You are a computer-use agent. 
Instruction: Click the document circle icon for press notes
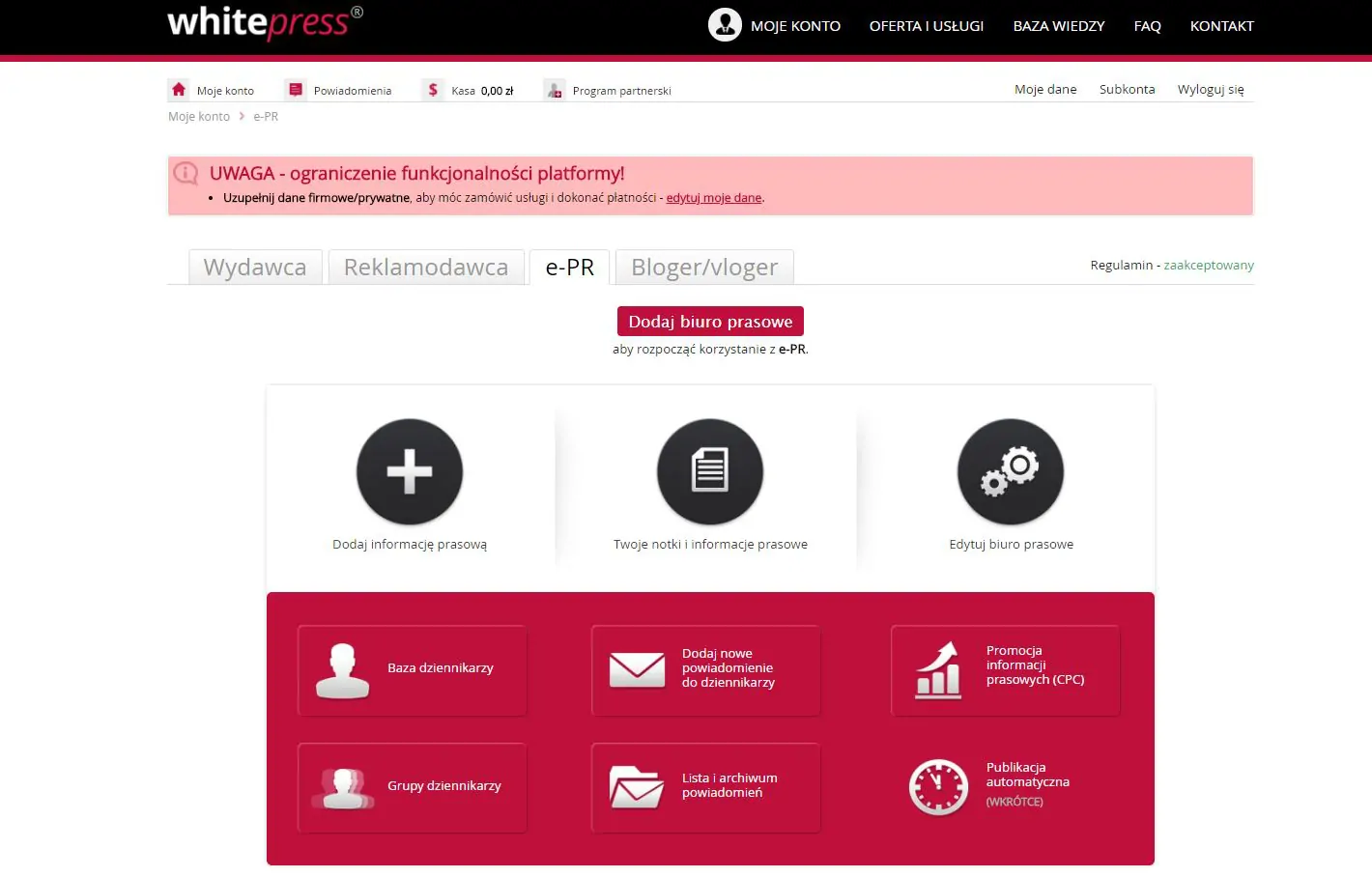710,471
